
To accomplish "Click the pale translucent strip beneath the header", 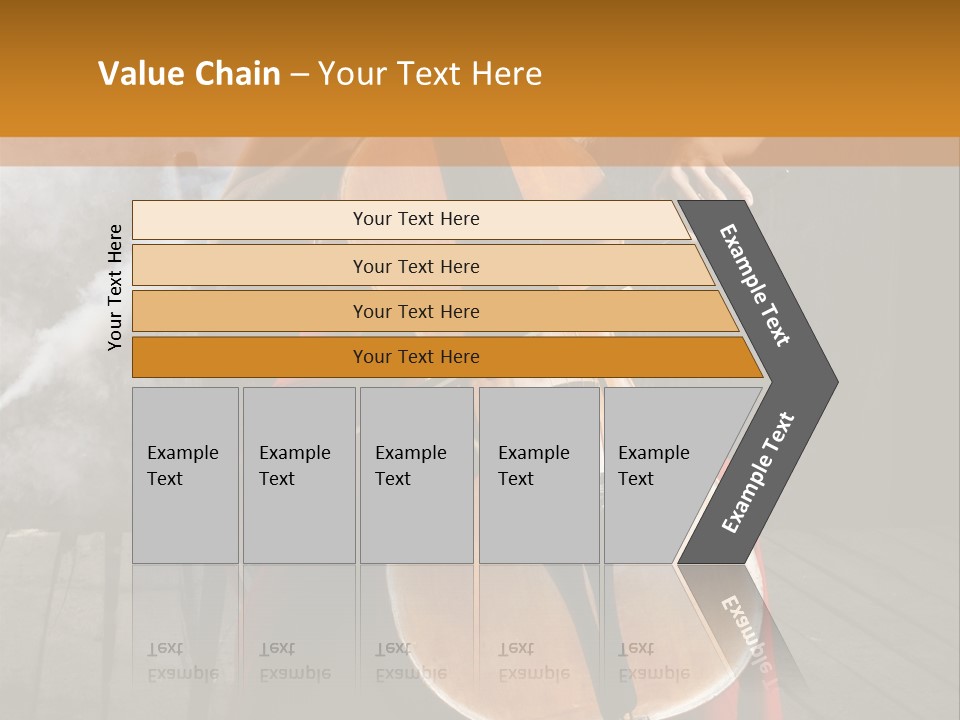I will click(x=480, y=151).
